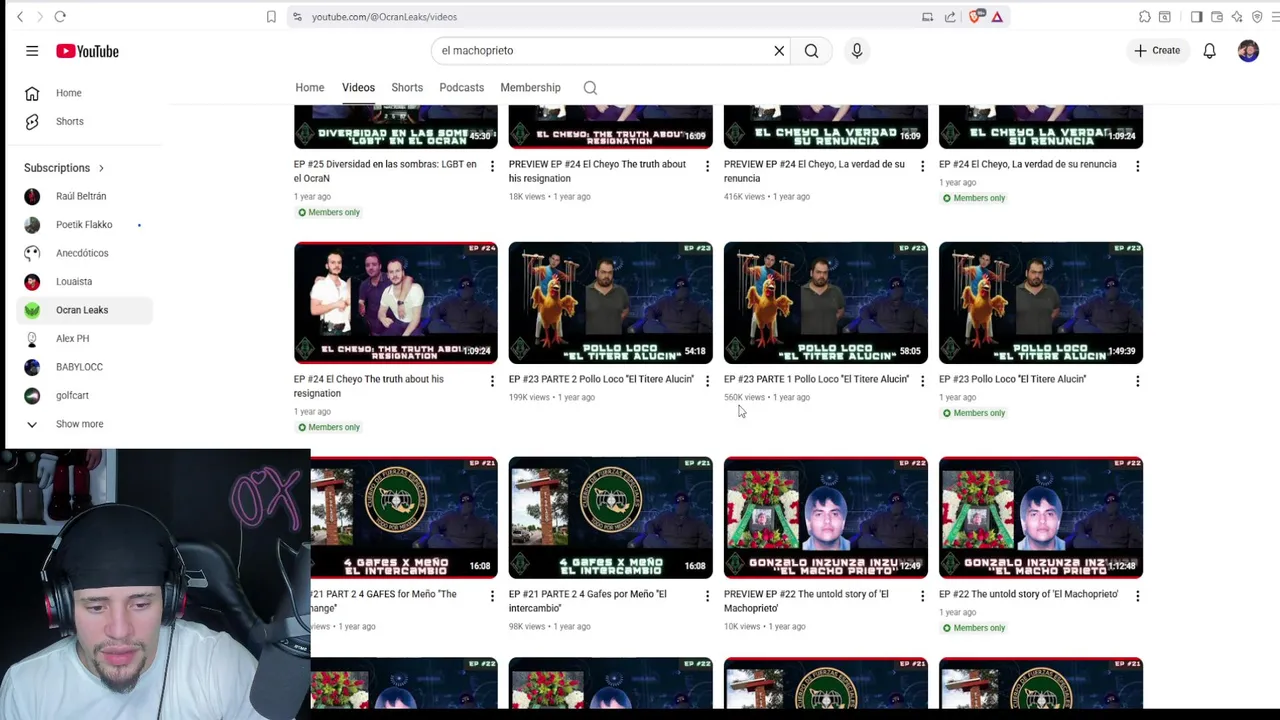Screen dimensions: 1280x720
Task: Switch to the channel Shorts tab
Action: coord(407,88)
